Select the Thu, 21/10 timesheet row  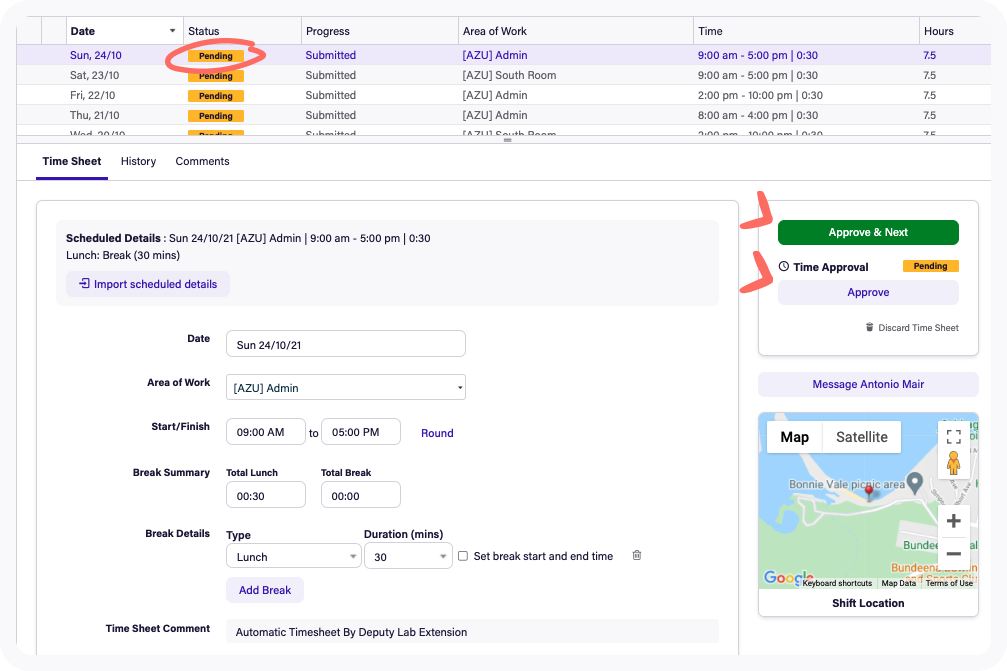pyautogui.click(x=504, y=115)
